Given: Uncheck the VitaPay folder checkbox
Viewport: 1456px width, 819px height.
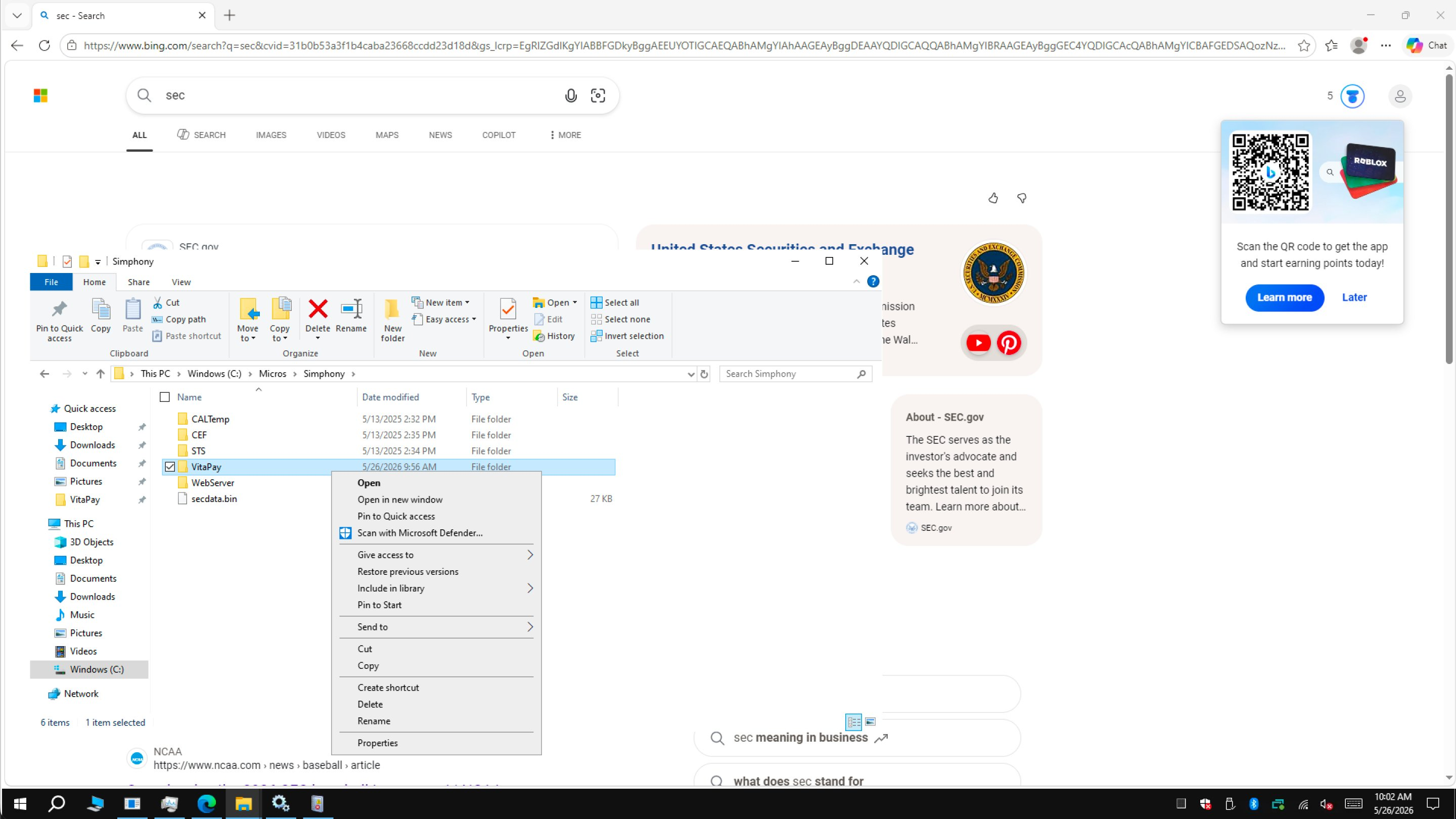Looking at the screenshot, I should point(170,467).
